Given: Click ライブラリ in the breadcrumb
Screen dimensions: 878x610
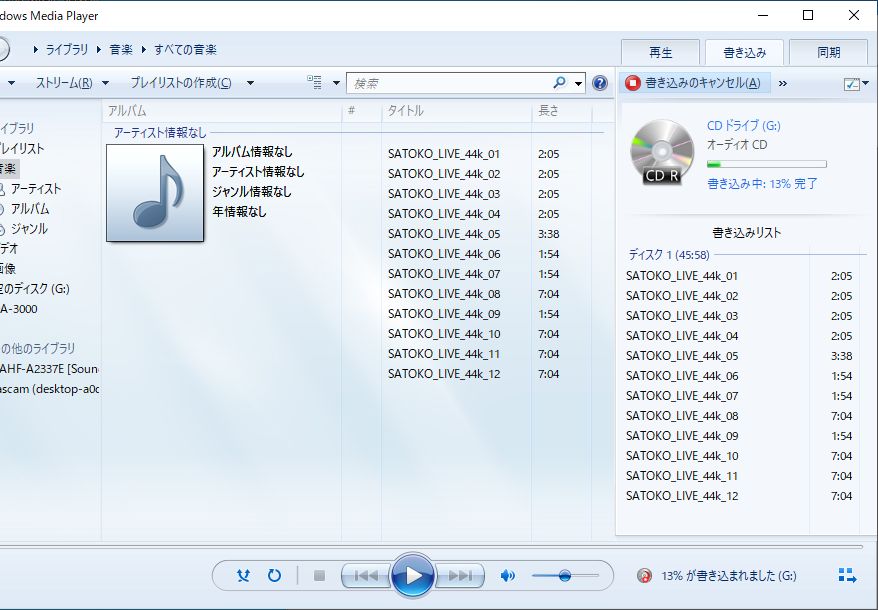Looking at the screenshot, I should click(x=67, y=49).
